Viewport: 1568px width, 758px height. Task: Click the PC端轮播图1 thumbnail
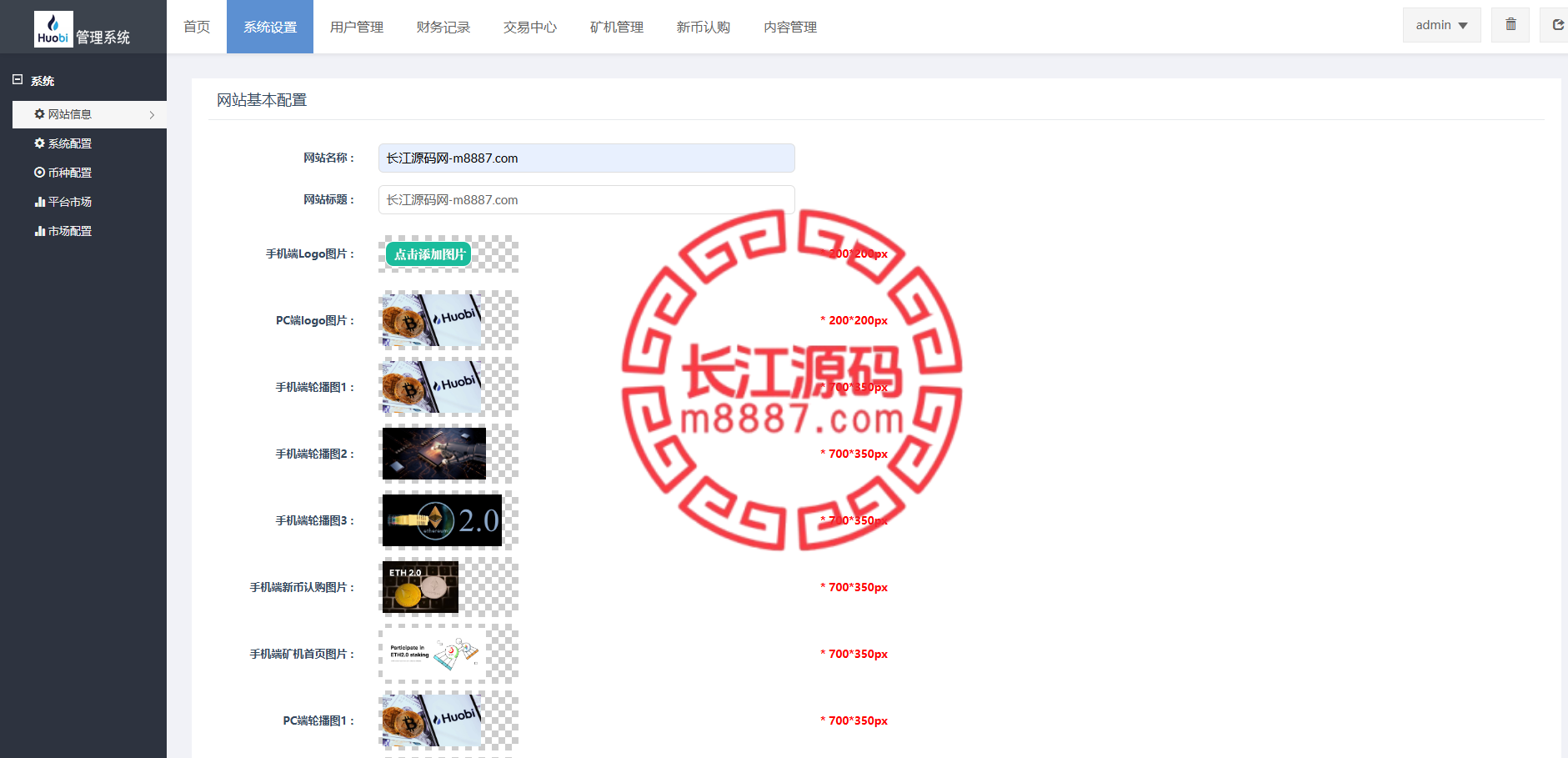tap(432, 720)
